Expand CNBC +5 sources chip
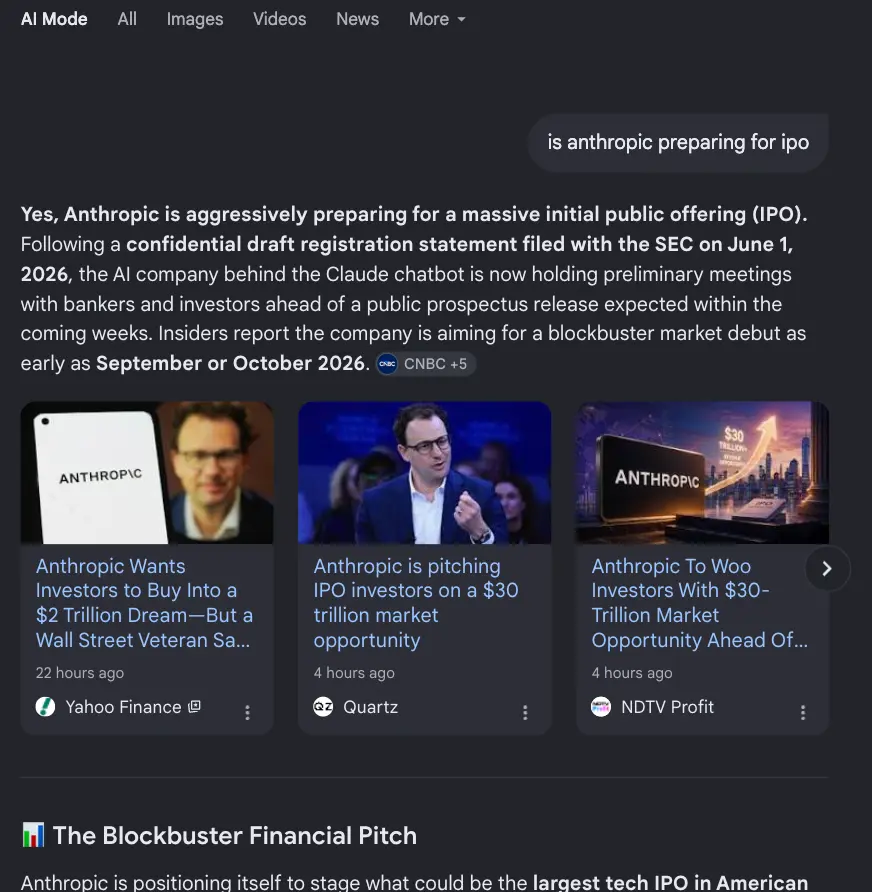872x892 pixels. (425, 364)
